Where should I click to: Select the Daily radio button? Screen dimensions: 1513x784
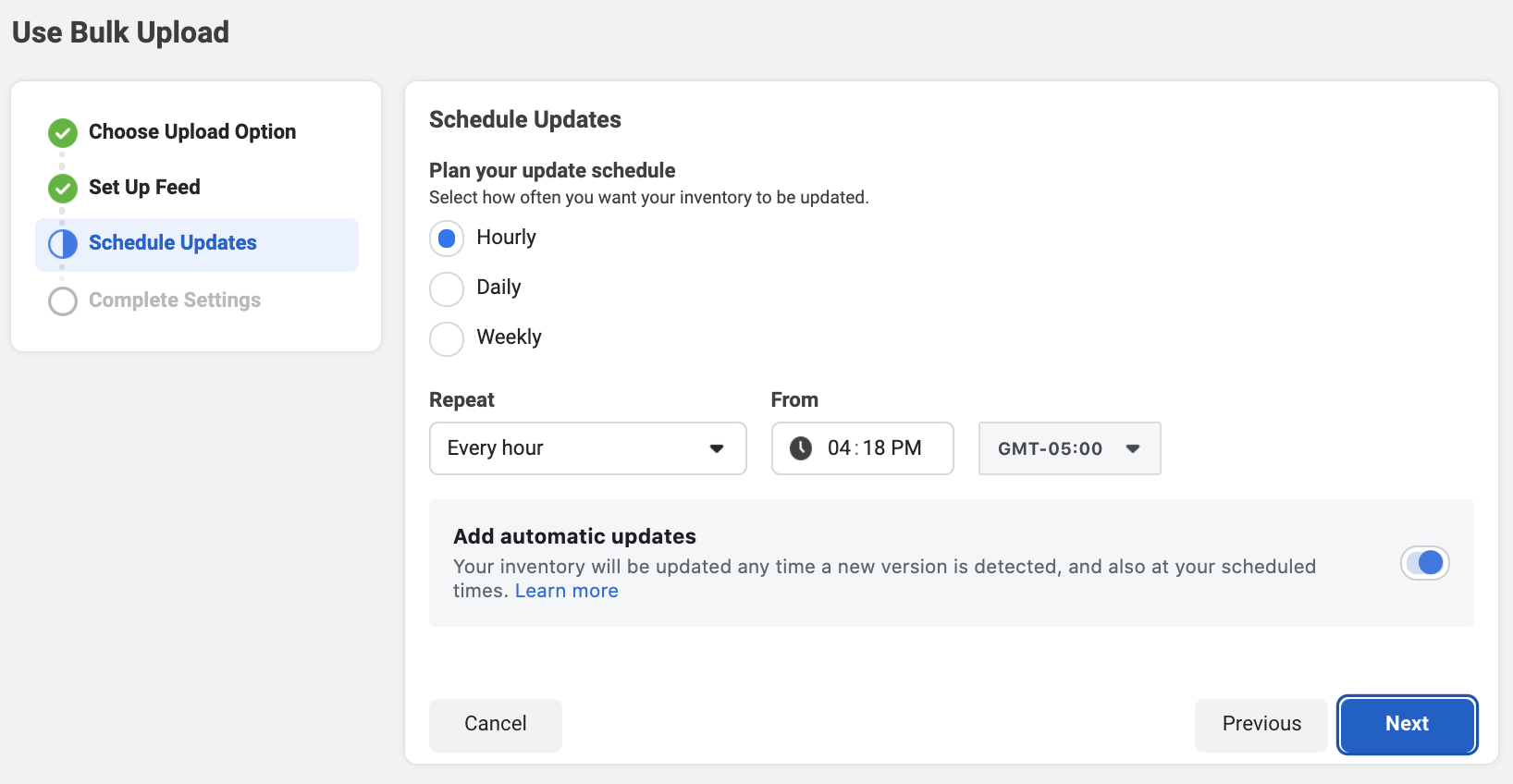[447, 288]
